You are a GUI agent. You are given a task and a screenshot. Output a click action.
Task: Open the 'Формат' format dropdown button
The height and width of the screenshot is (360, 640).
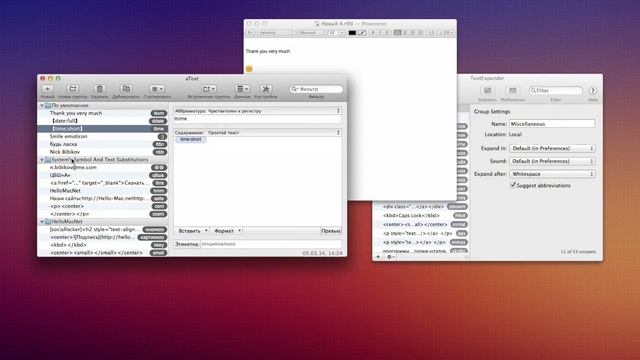click(227, 231)
